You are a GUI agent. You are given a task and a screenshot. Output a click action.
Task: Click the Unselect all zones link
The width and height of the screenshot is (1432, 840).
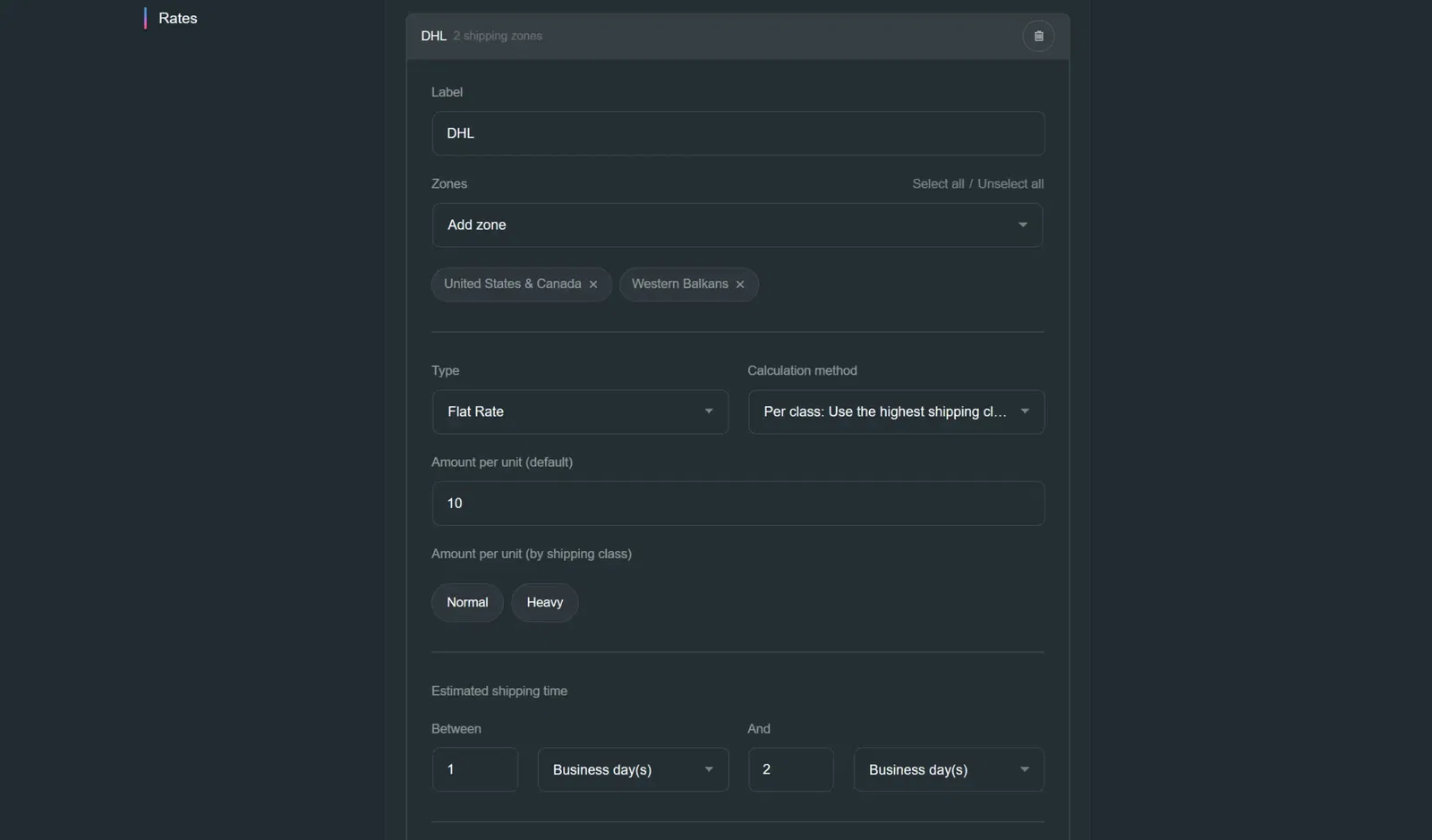pos(1010,183)
